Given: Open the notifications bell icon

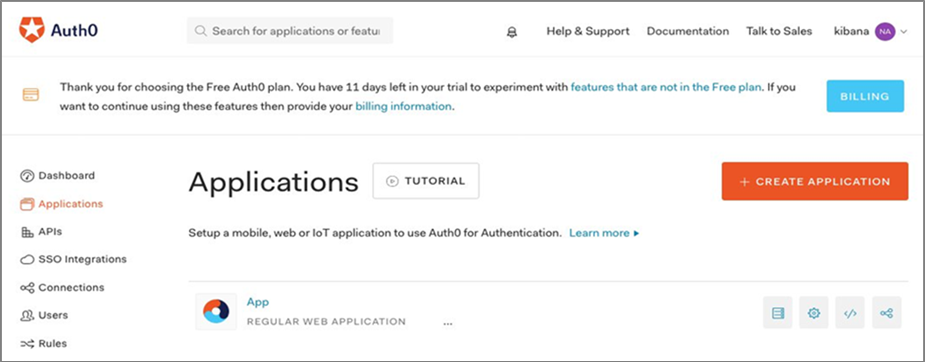Looking at the screenshot, I should coord(512,32).
